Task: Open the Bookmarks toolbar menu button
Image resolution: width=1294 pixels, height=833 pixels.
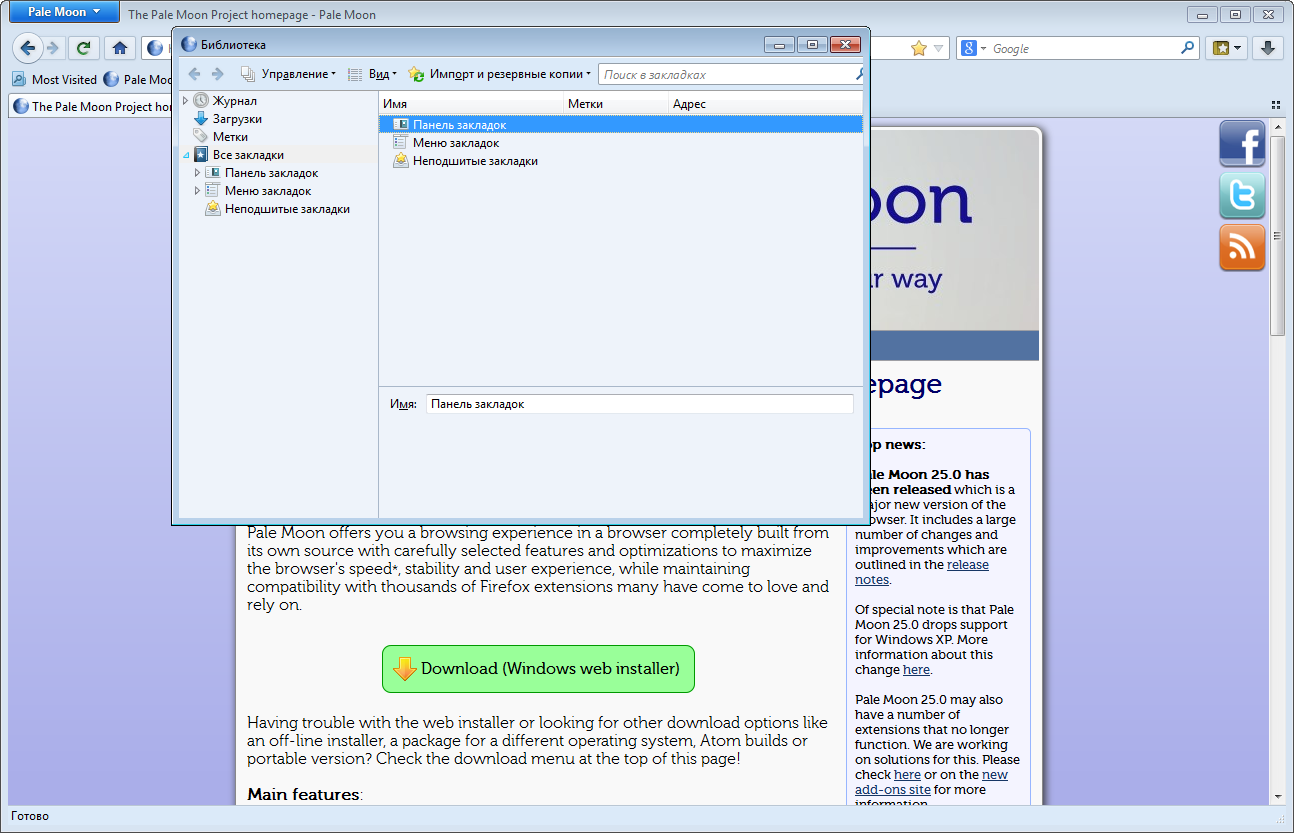Action: coord(1227,48)
